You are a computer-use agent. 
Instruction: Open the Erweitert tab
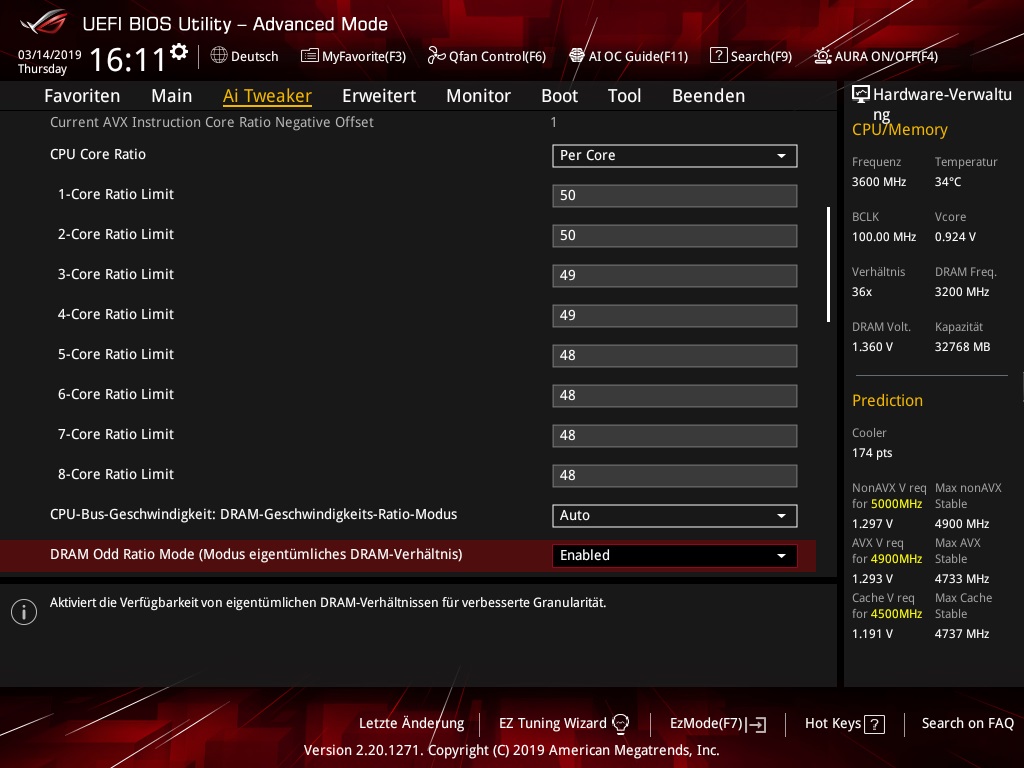(379, 96)
